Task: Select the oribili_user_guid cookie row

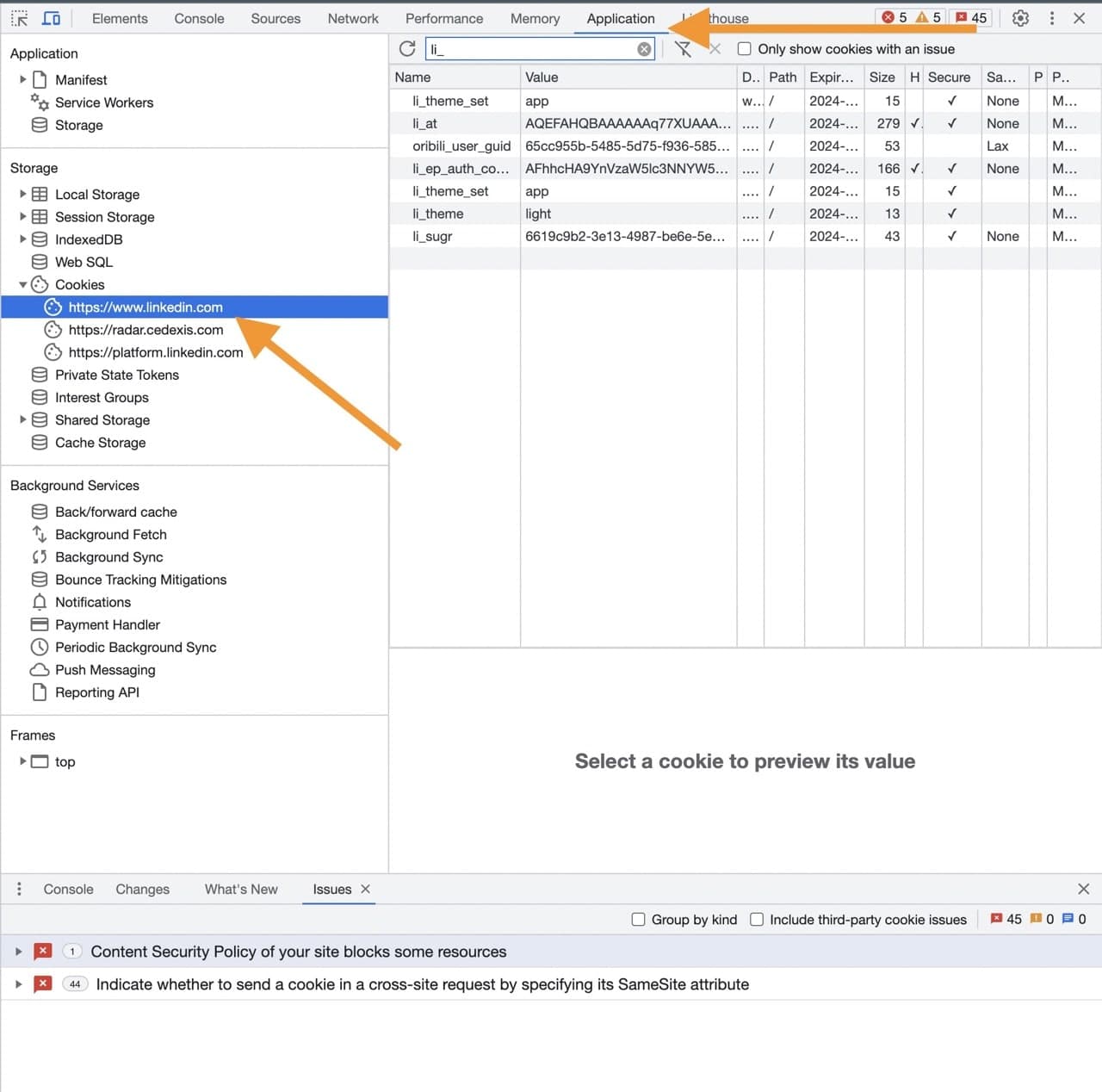Action: coord(745,146)
